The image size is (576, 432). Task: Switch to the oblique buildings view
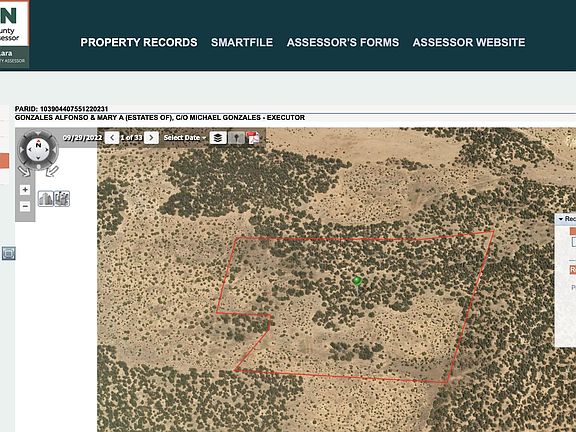46,199
